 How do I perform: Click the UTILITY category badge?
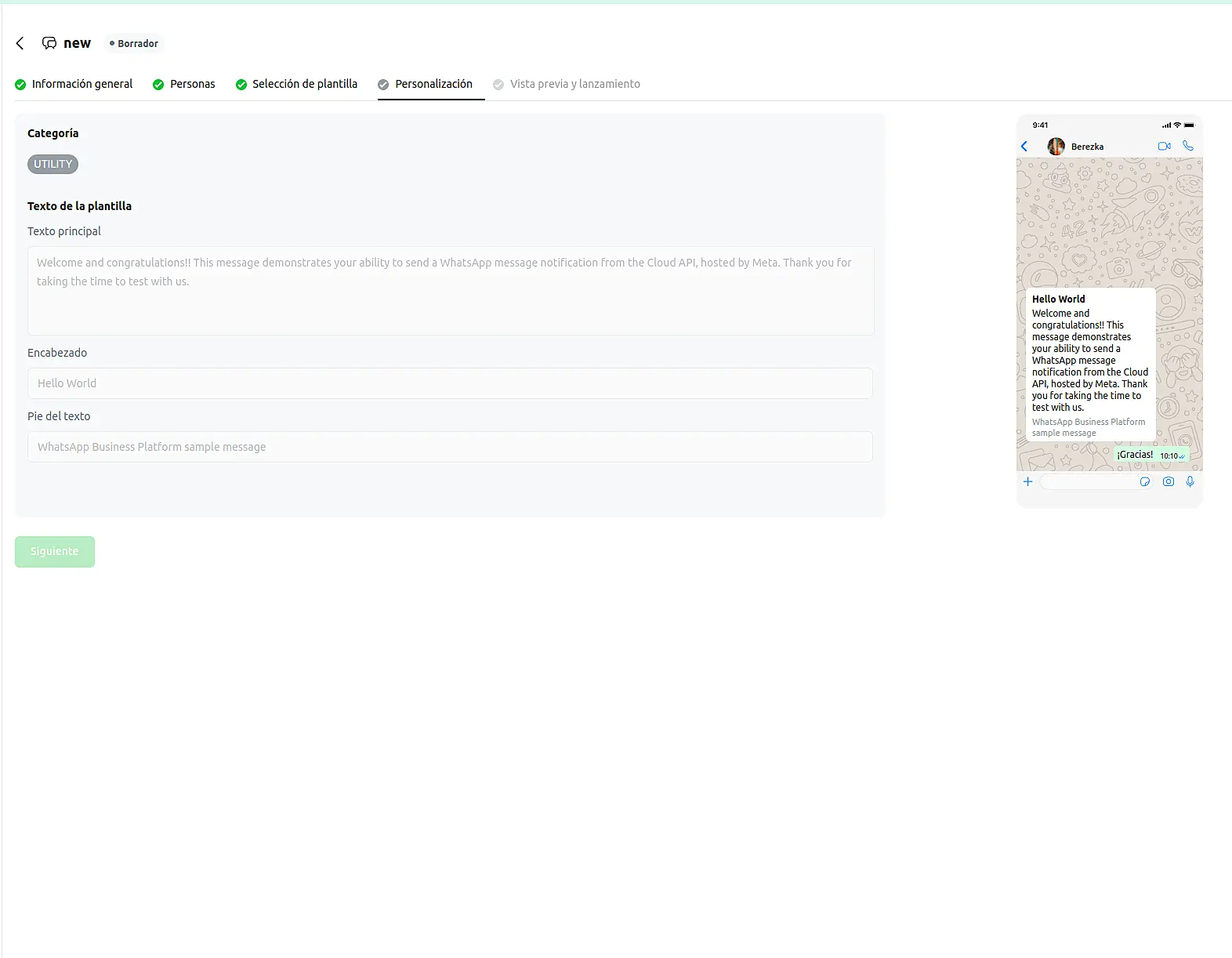[x=53, y=164]
